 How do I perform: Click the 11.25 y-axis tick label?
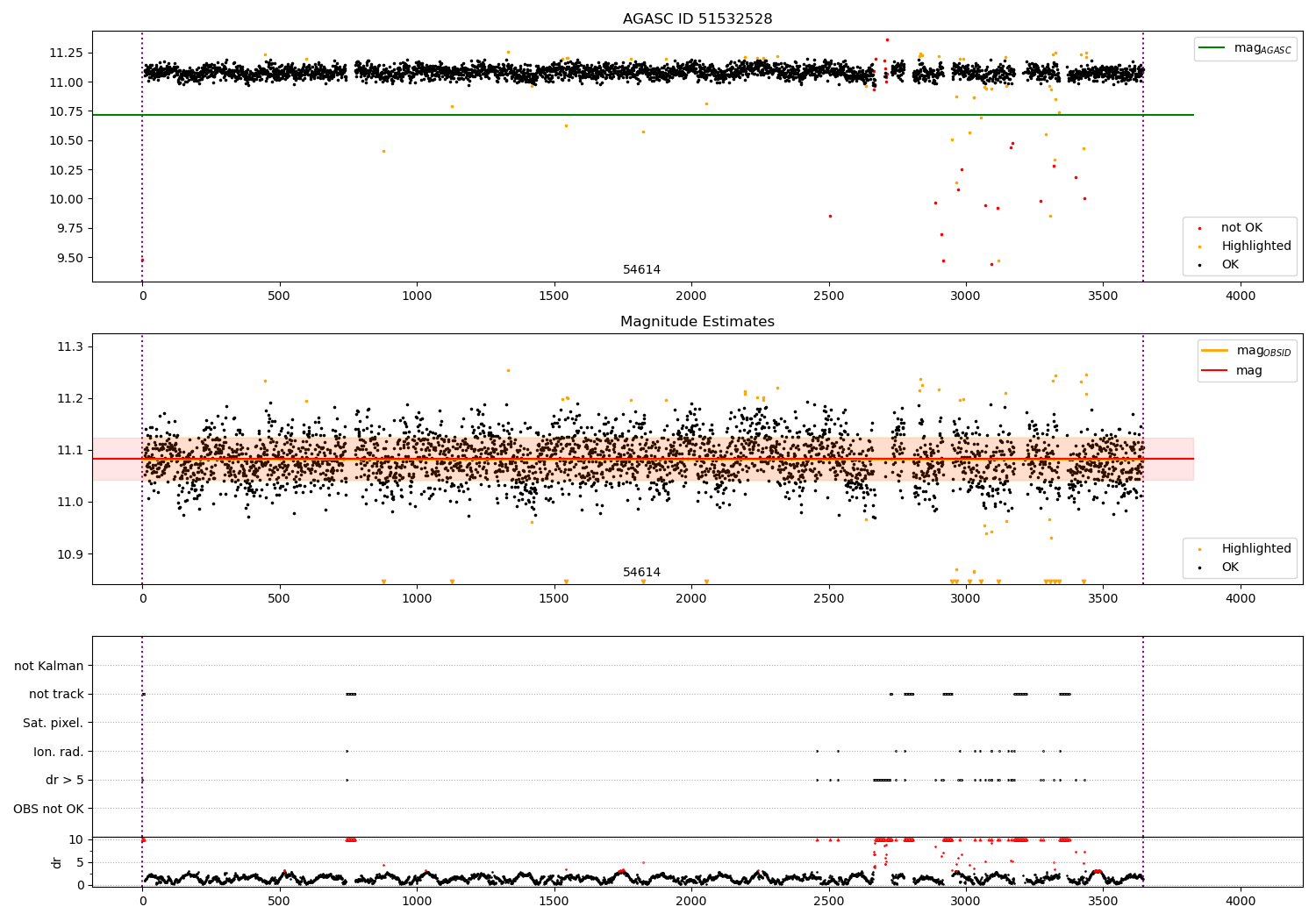(x=67, y=54)
